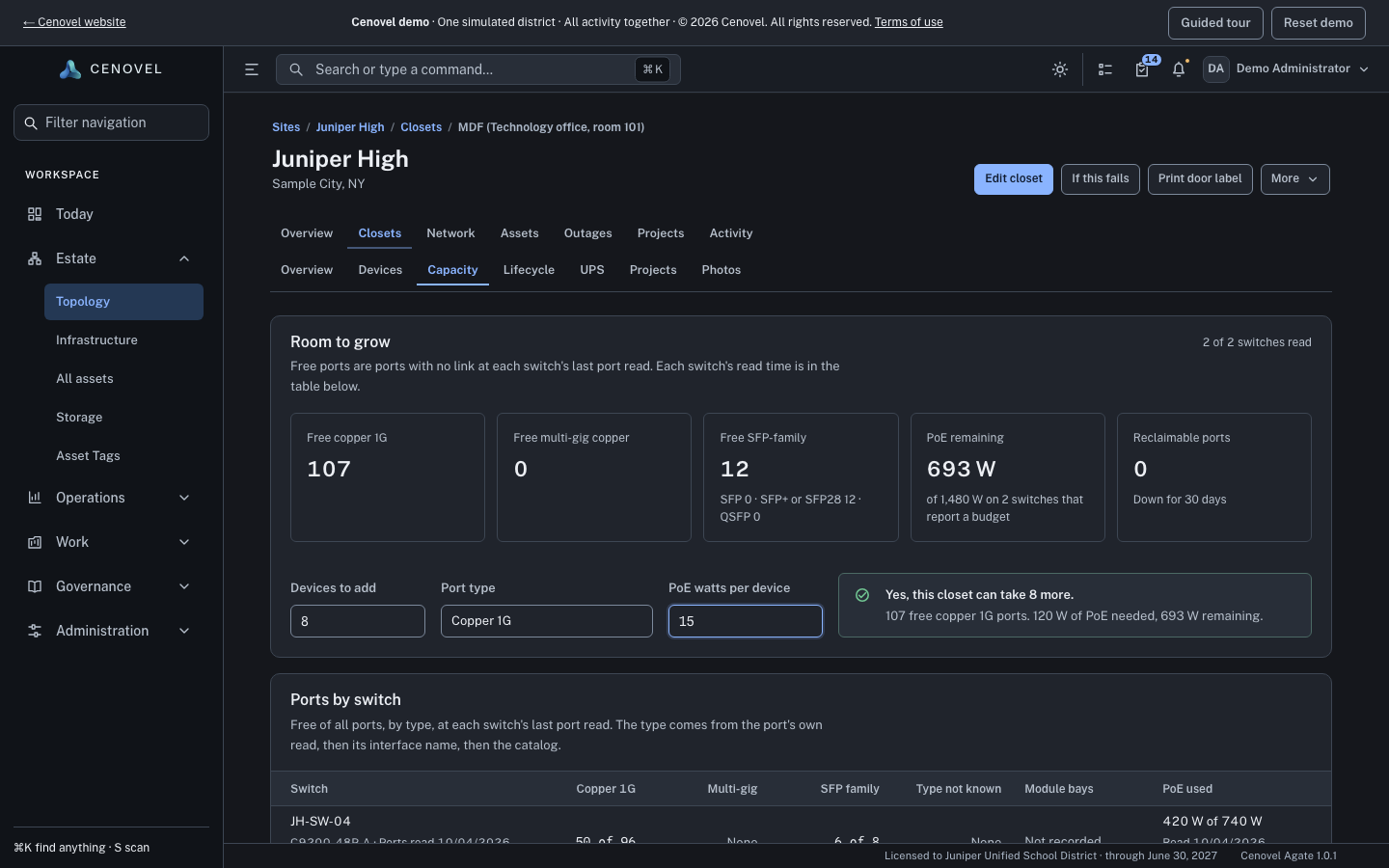Open the Terms of use link

coord(909,22)
